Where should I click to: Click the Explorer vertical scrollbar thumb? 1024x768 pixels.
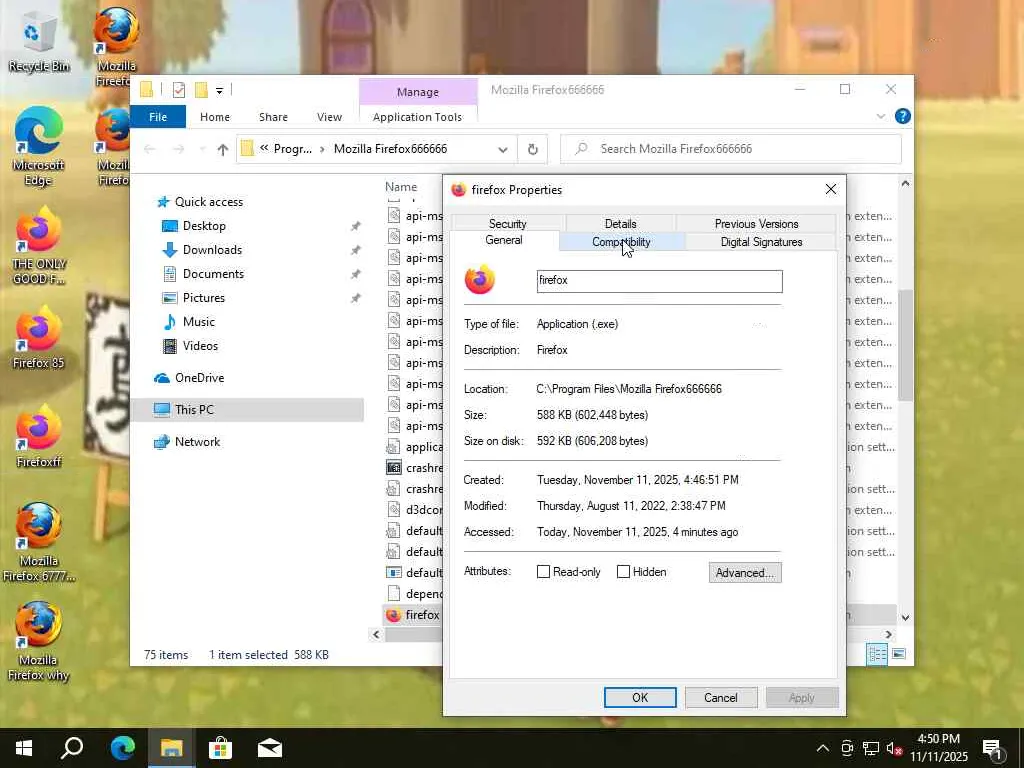pos(905,345)
